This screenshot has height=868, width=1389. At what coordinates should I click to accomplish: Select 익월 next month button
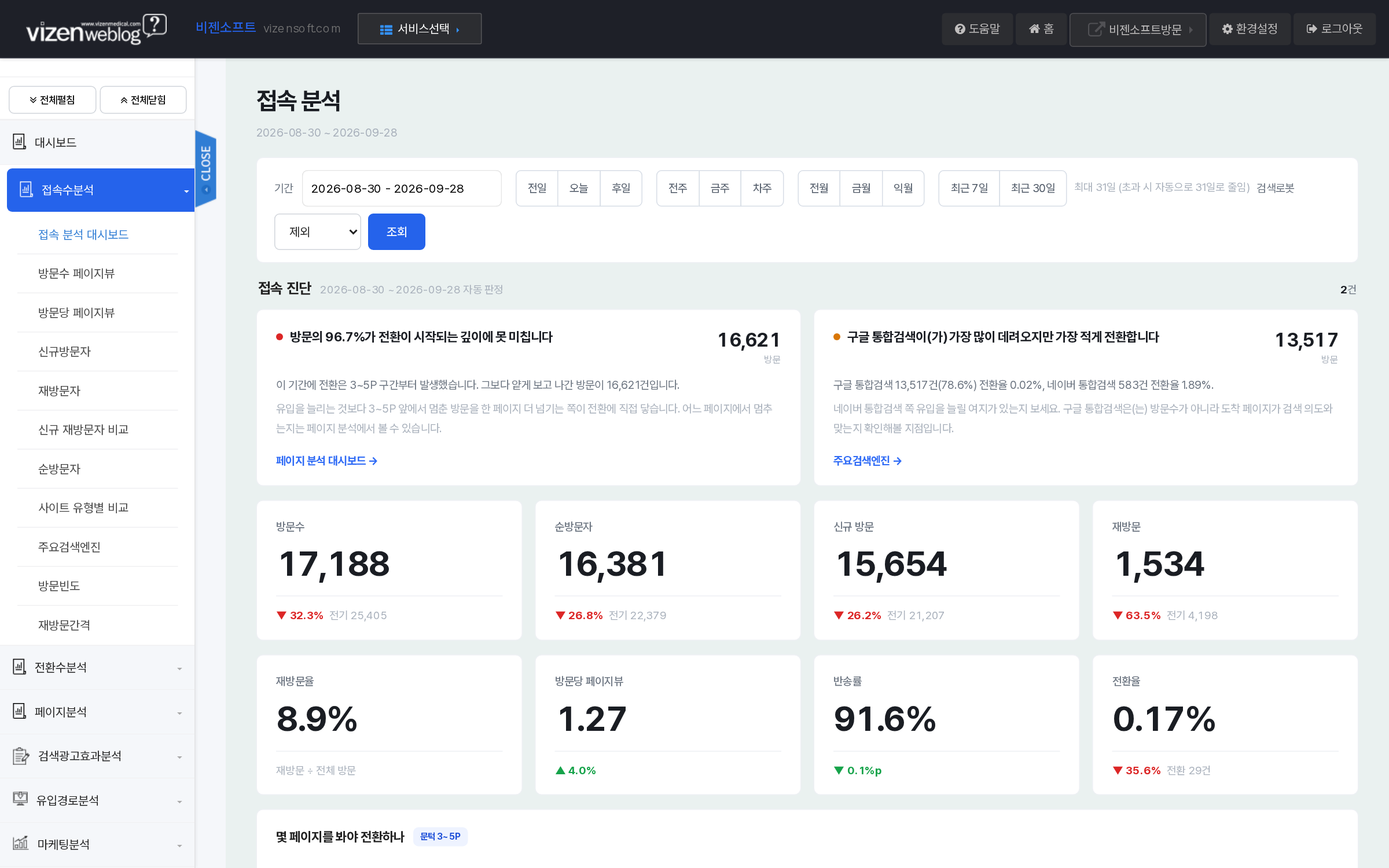(x=903, y=189)
